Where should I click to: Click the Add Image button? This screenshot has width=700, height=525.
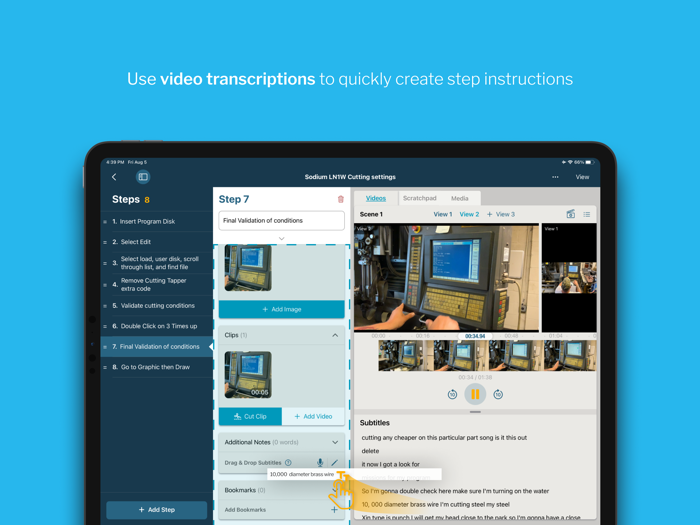281,309
